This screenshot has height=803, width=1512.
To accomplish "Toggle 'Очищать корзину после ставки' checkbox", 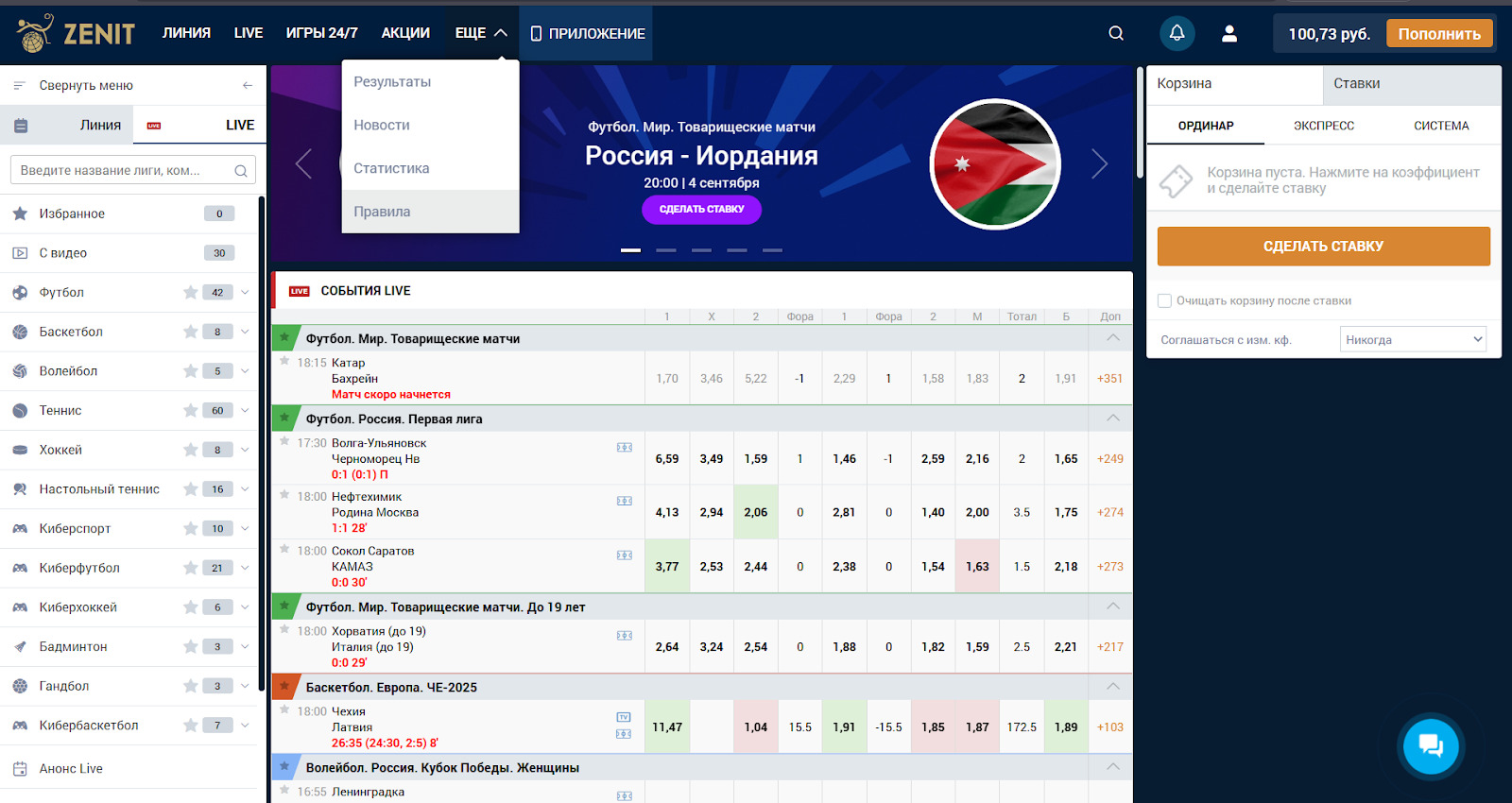I will (1165, 300).
